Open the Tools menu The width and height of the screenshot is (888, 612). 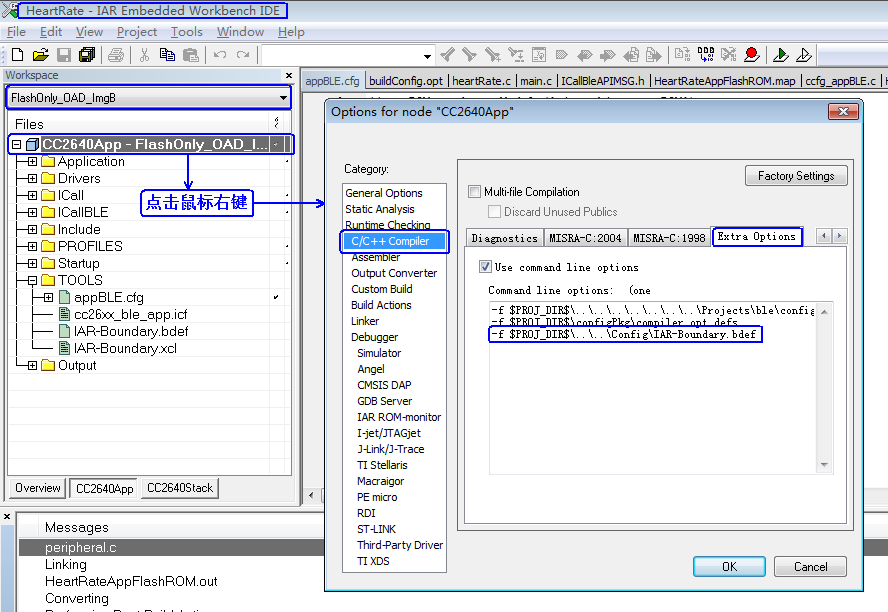tap(186, 32)
